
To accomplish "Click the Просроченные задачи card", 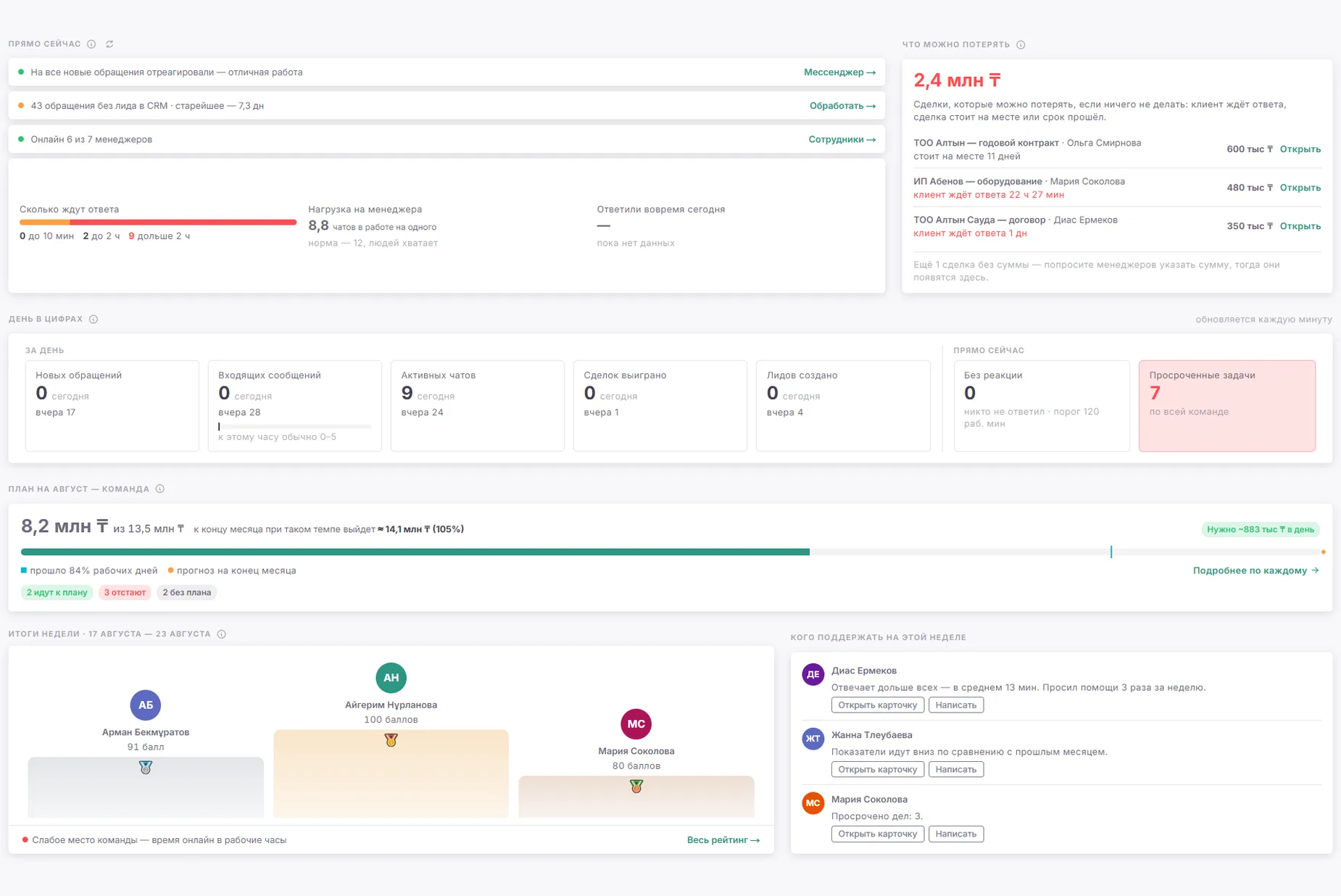I will point(1226,406).
